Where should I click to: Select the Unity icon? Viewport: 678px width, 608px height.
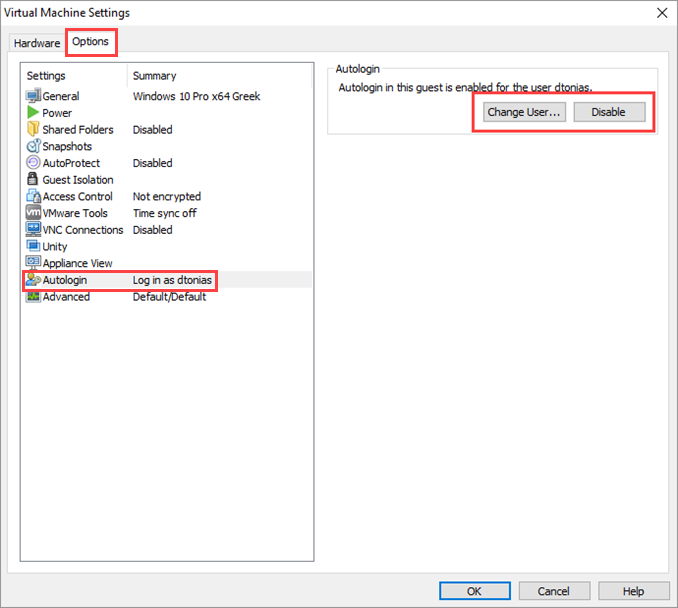pyautogui.click(x=33, y=247)
